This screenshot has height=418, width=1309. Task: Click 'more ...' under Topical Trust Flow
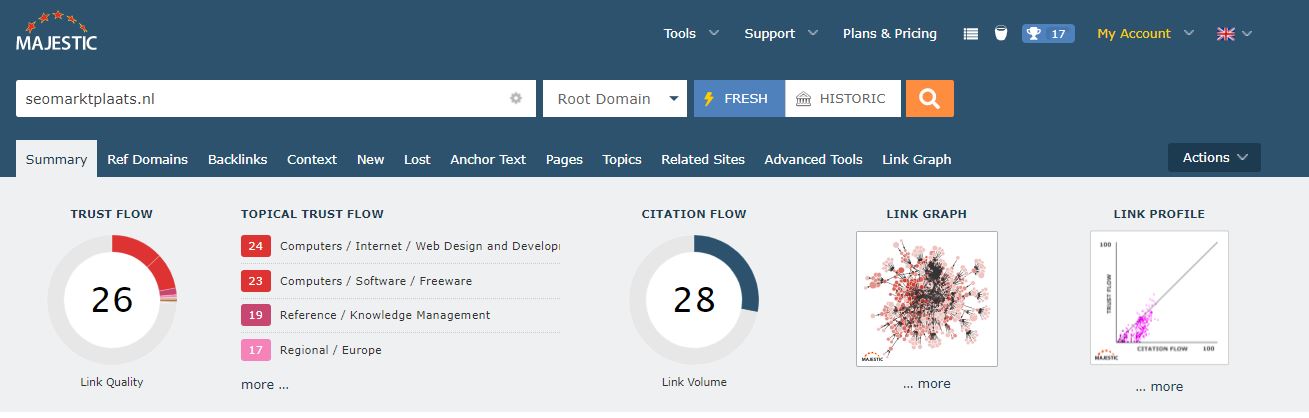265,384
